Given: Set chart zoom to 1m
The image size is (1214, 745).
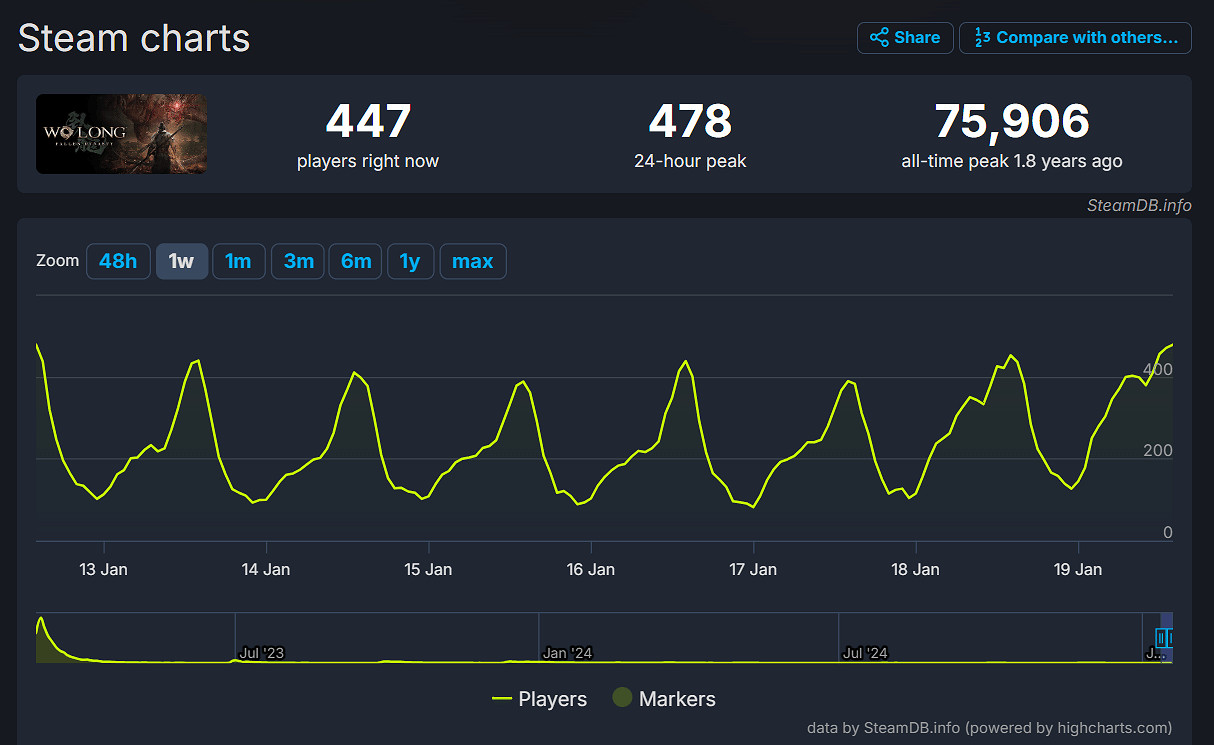Looking at the screenshot, I should pos(238,261).
